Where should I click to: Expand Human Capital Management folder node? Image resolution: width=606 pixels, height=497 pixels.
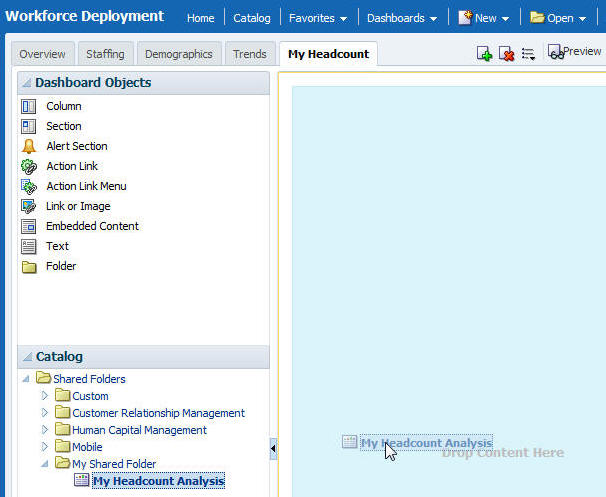coord(44,429)
